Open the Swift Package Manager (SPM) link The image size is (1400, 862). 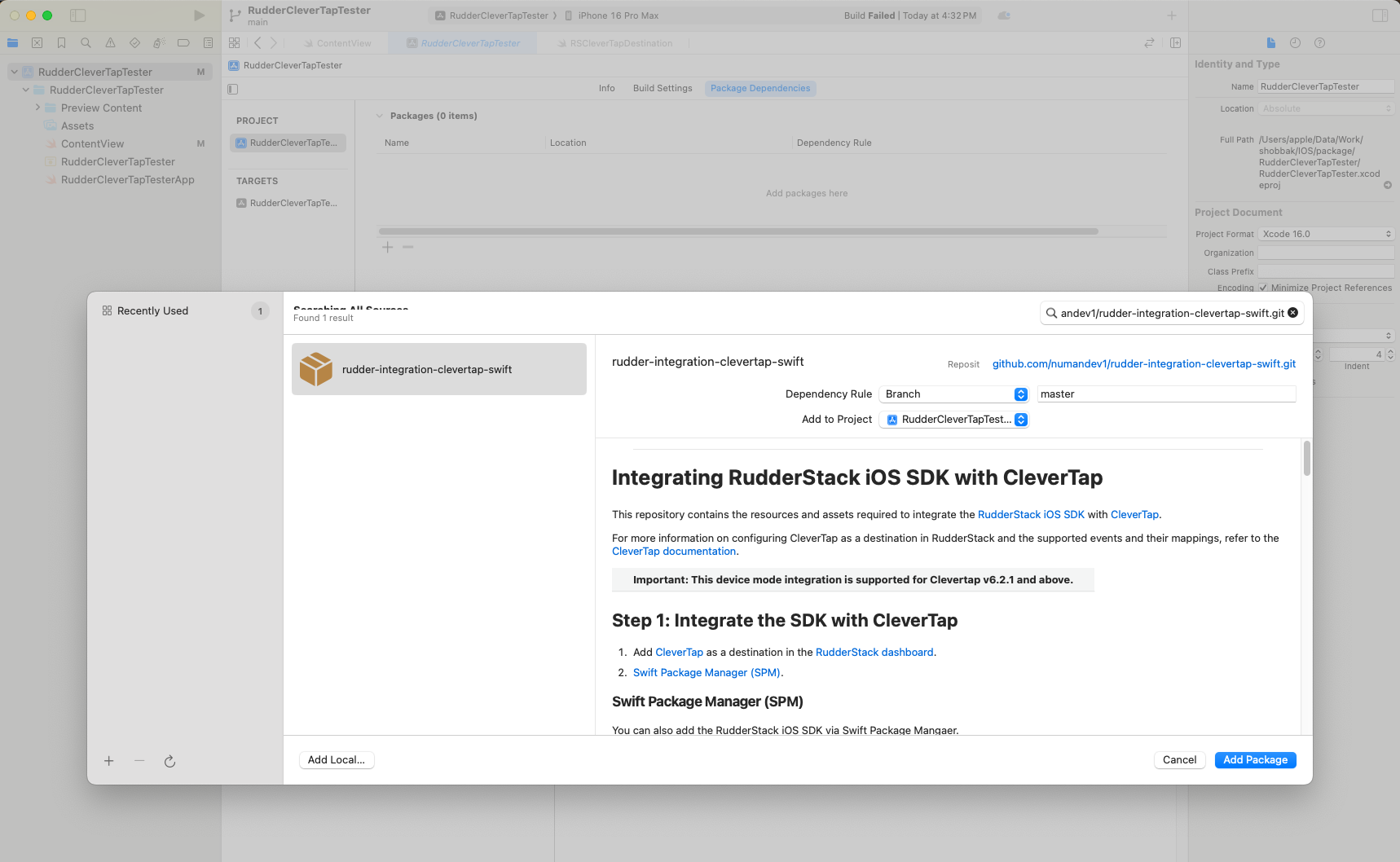[x=707, y=673]
